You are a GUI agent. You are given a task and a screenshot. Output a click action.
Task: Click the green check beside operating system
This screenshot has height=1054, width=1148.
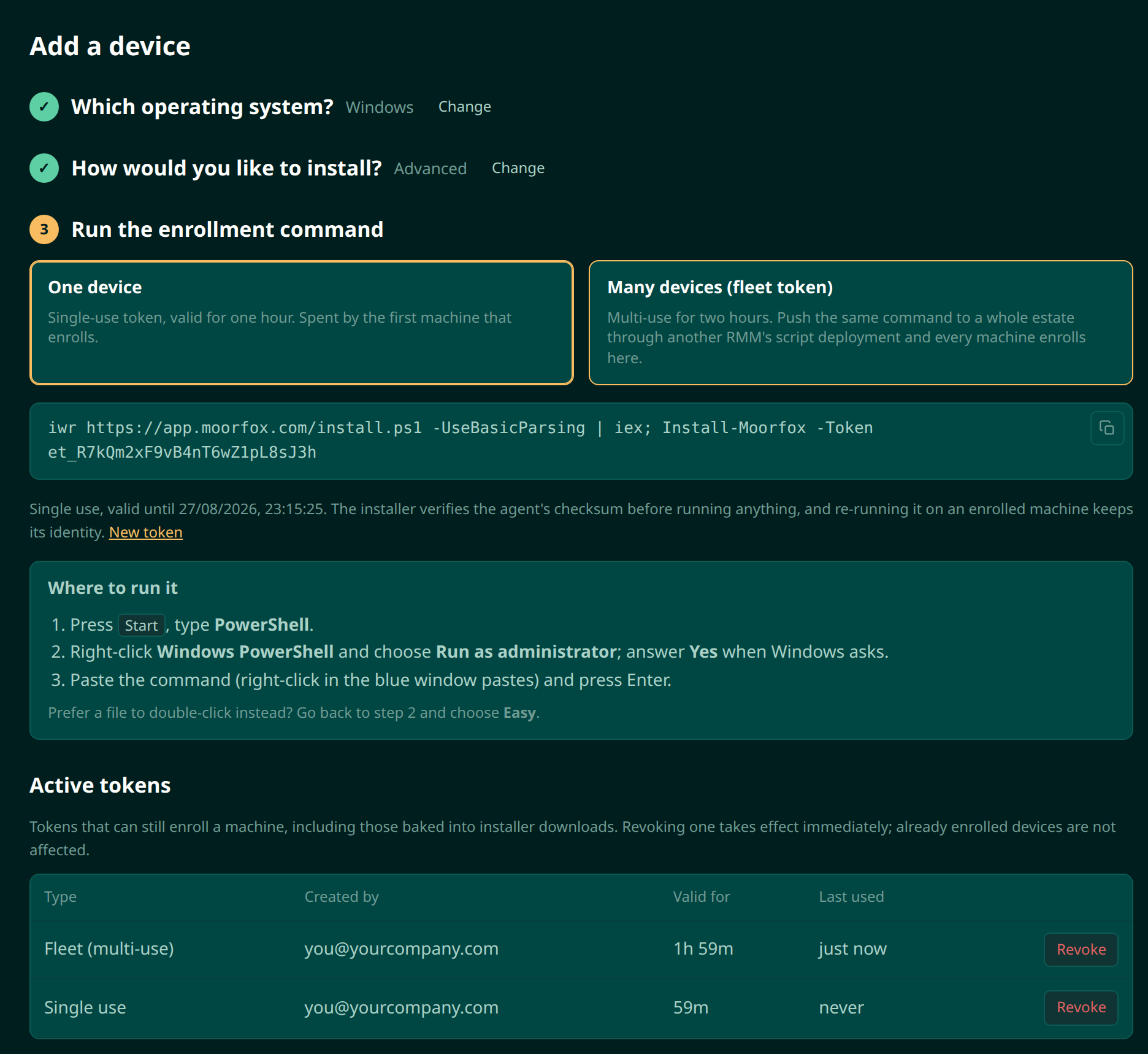pyautogui.click(x=44, y=107)
